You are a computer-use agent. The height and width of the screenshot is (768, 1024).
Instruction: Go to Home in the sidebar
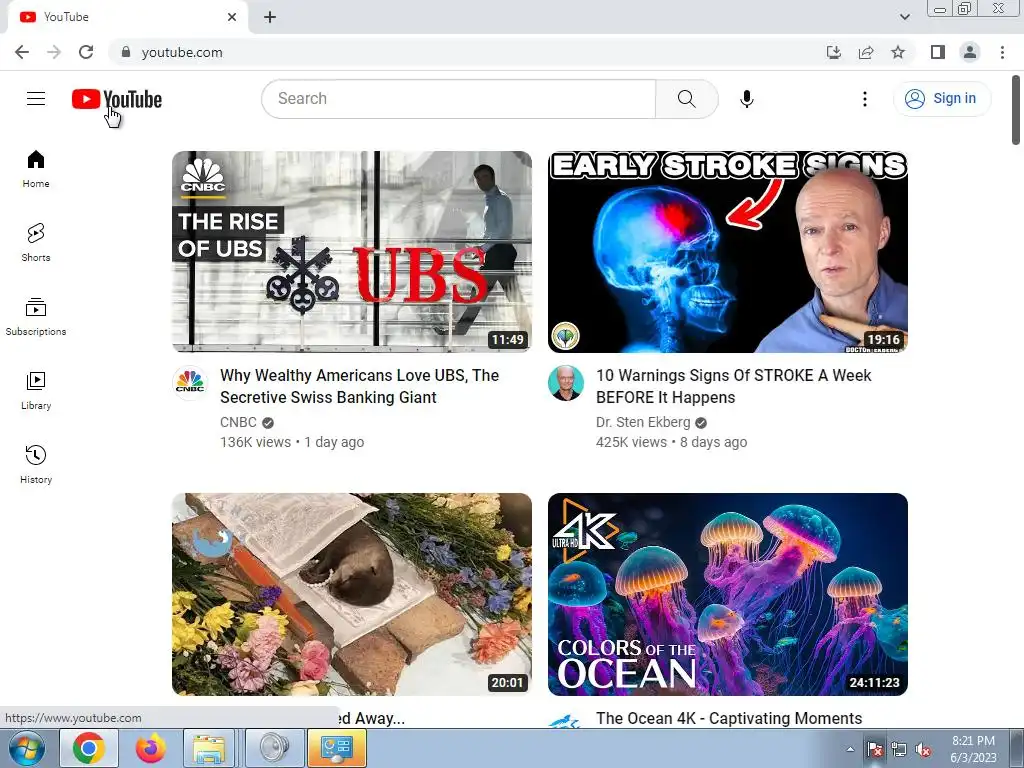(x=36, y=168)
